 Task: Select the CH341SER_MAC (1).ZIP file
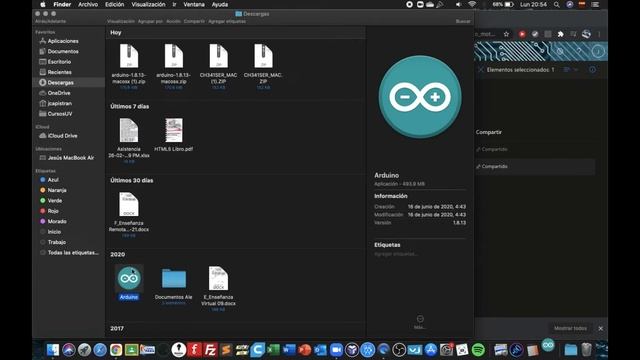point(218,56)
